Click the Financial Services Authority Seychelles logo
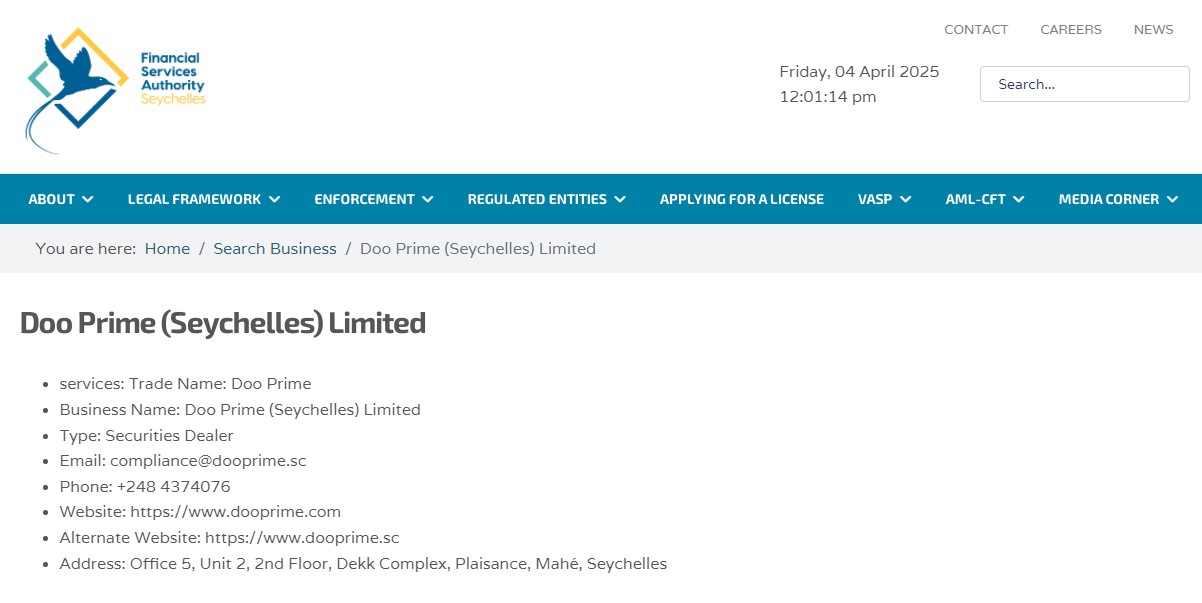Viewport: 1202px width, 603px height. tap(116, 90)
